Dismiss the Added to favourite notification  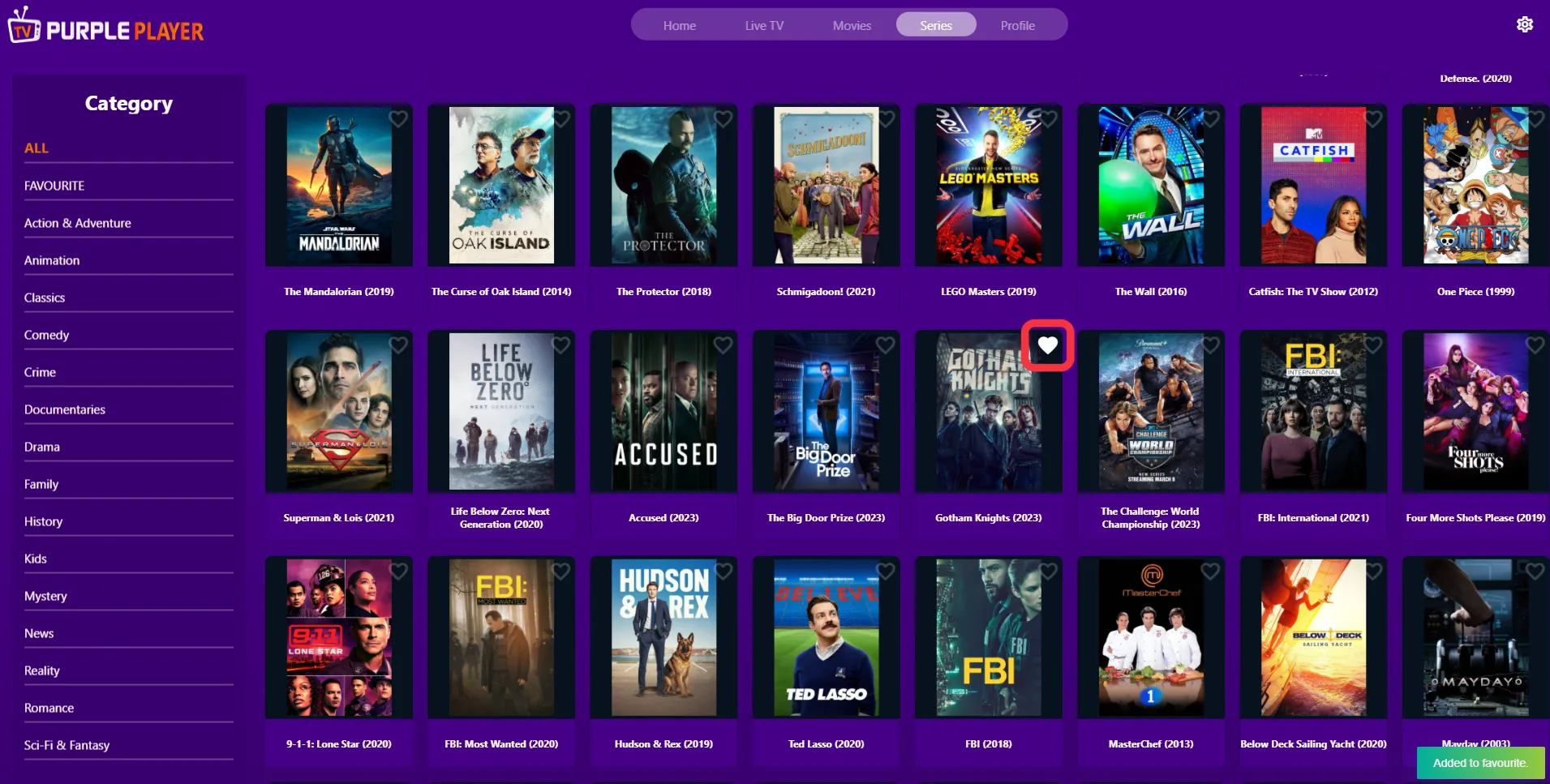pos(1480,763)
